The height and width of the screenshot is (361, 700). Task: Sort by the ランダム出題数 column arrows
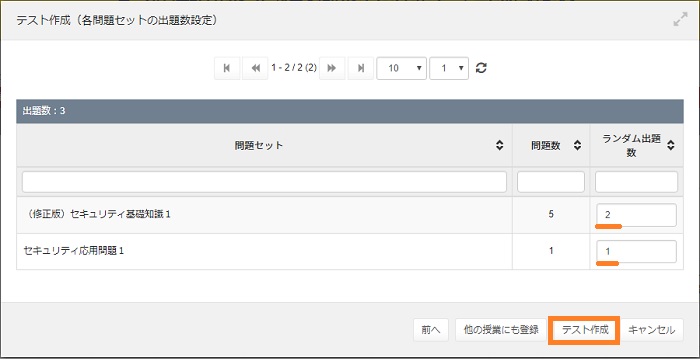coord(671,145)
